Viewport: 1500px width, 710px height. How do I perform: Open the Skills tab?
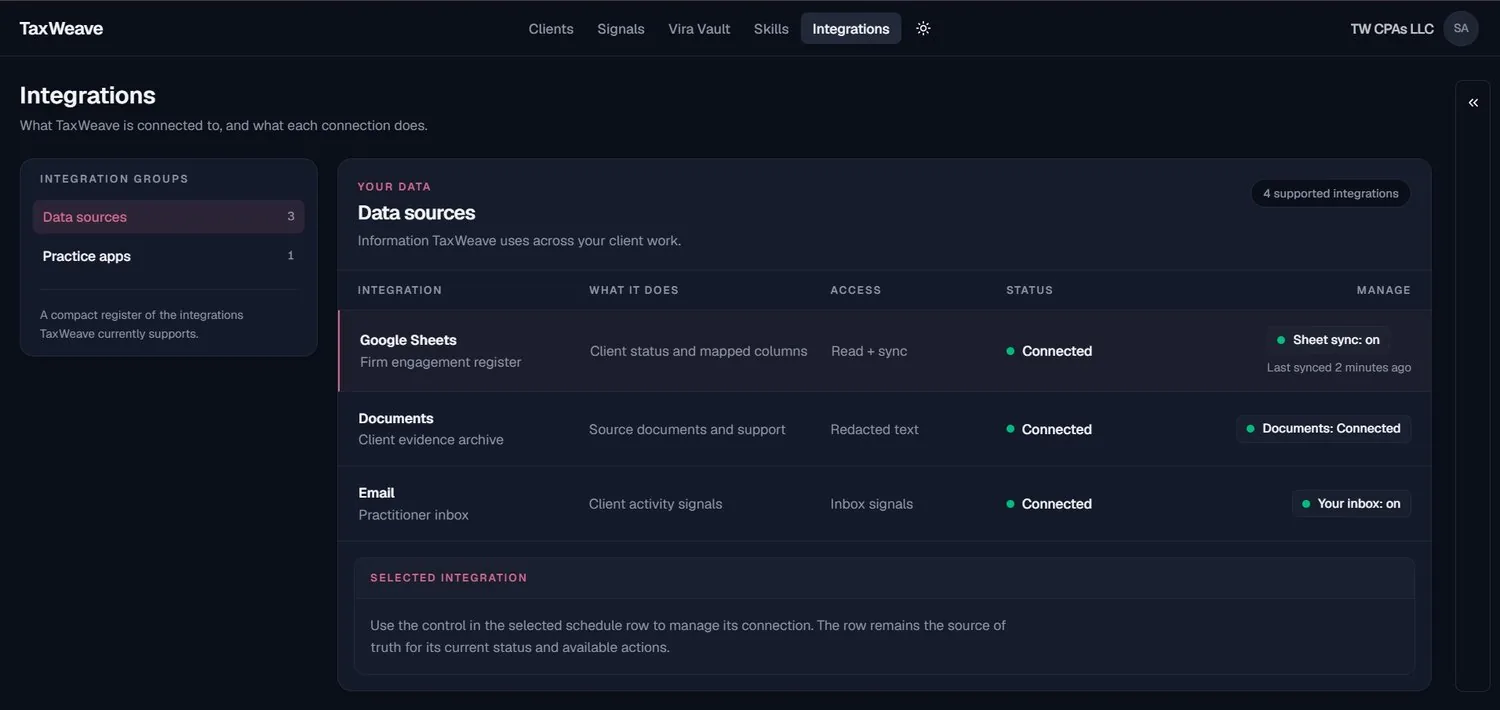(771, 29)
